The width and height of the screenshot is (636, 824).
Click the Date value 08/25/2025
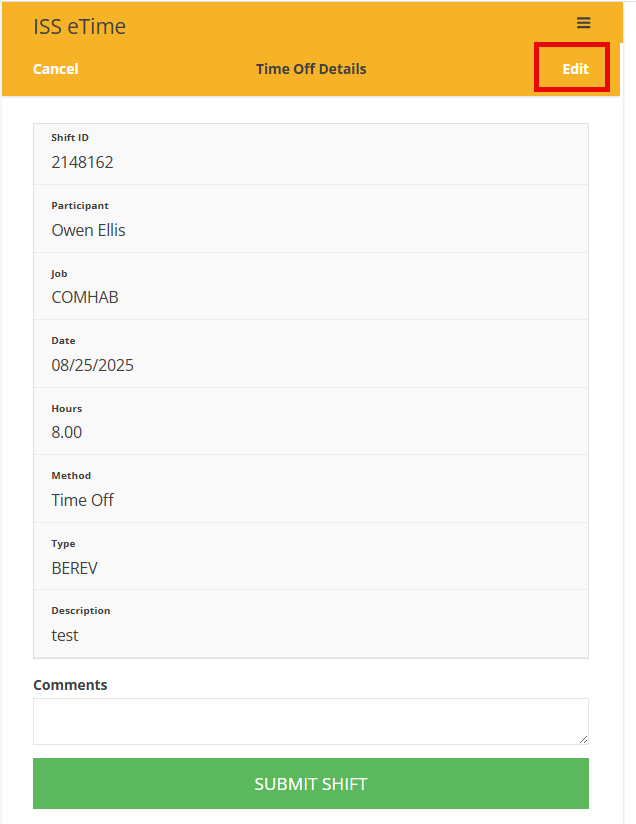pos(93,365)
